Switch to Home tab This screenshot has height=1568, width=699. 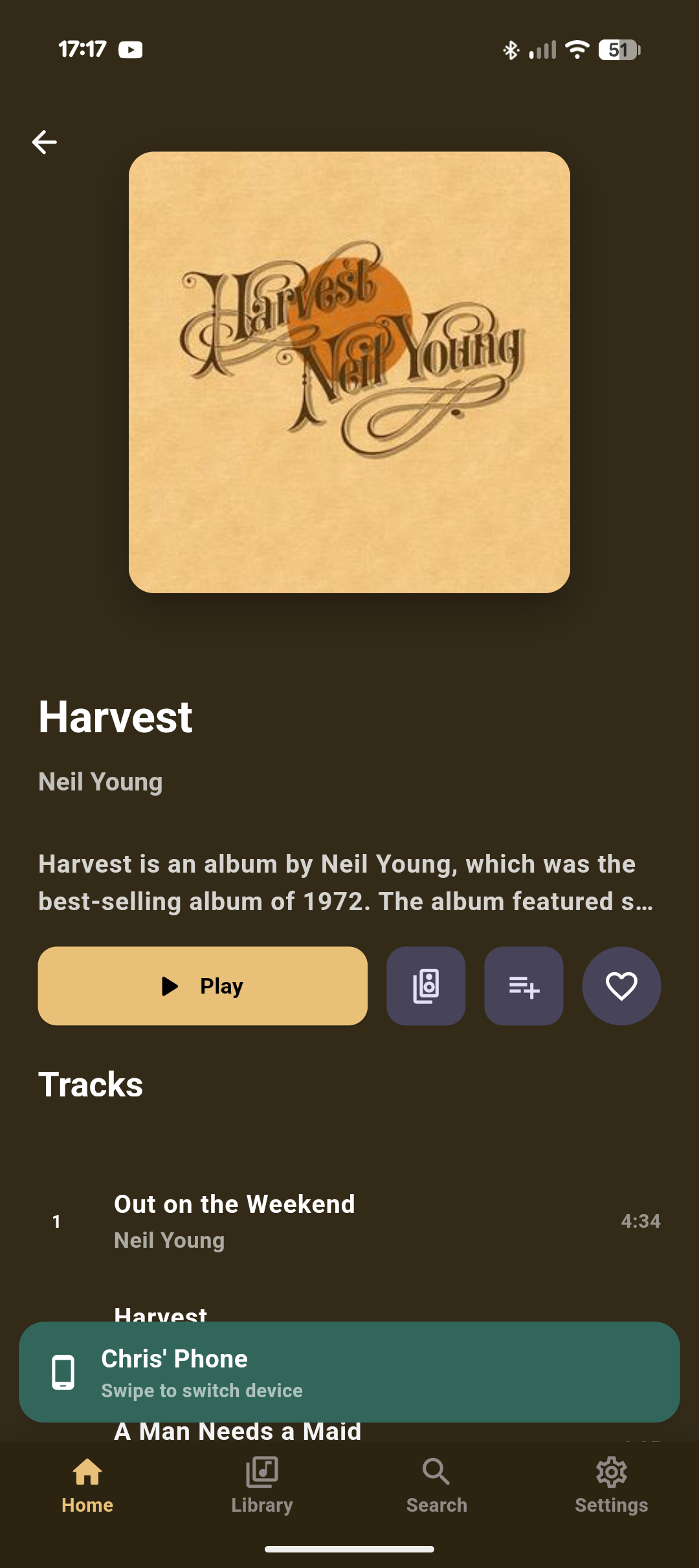pos(87,1485)
